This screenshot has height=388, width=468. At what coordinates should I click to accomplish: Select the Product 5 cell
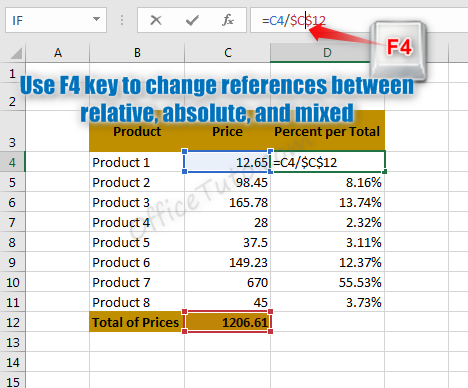click(x=137, y=242)
